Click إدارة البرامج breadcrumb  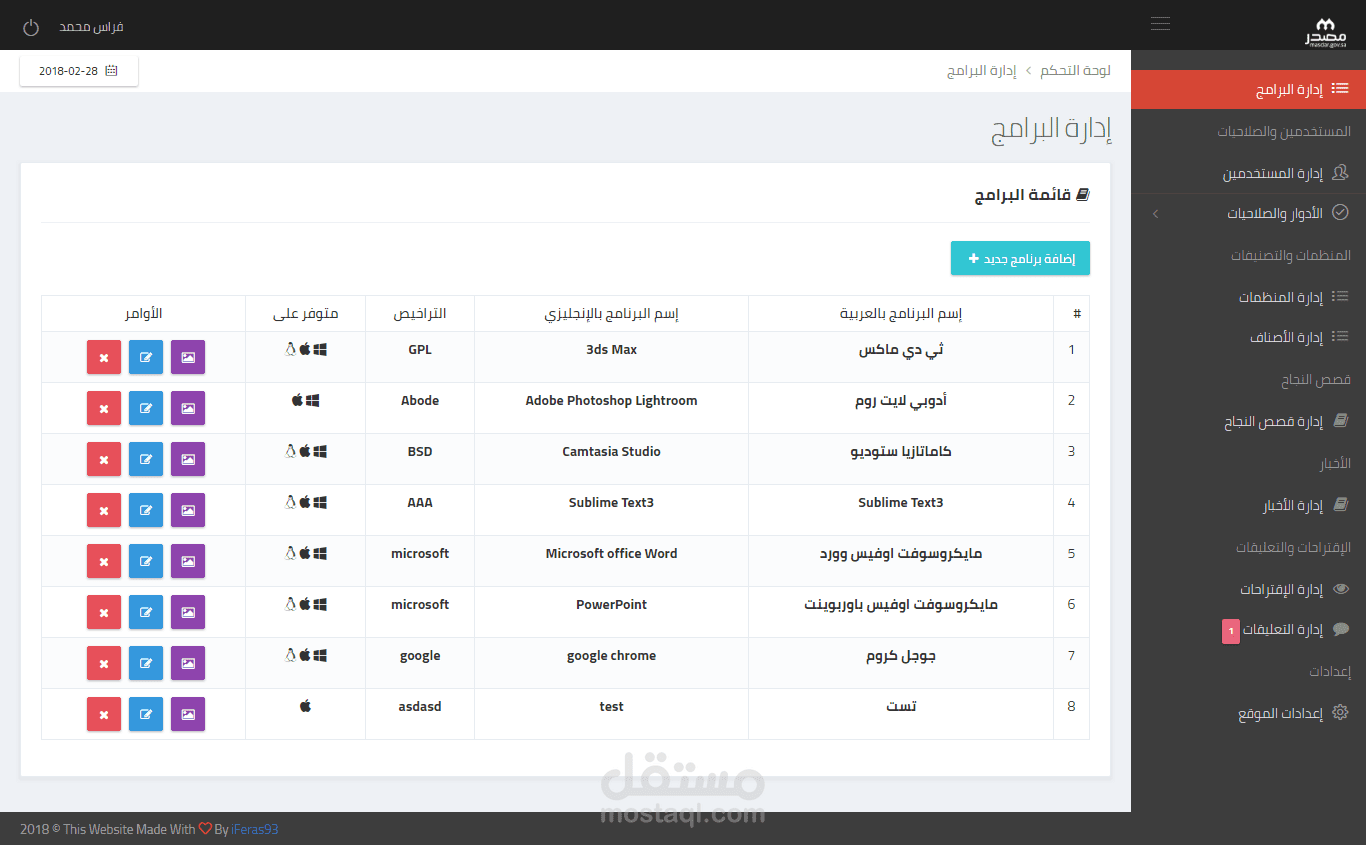[982, 71]
